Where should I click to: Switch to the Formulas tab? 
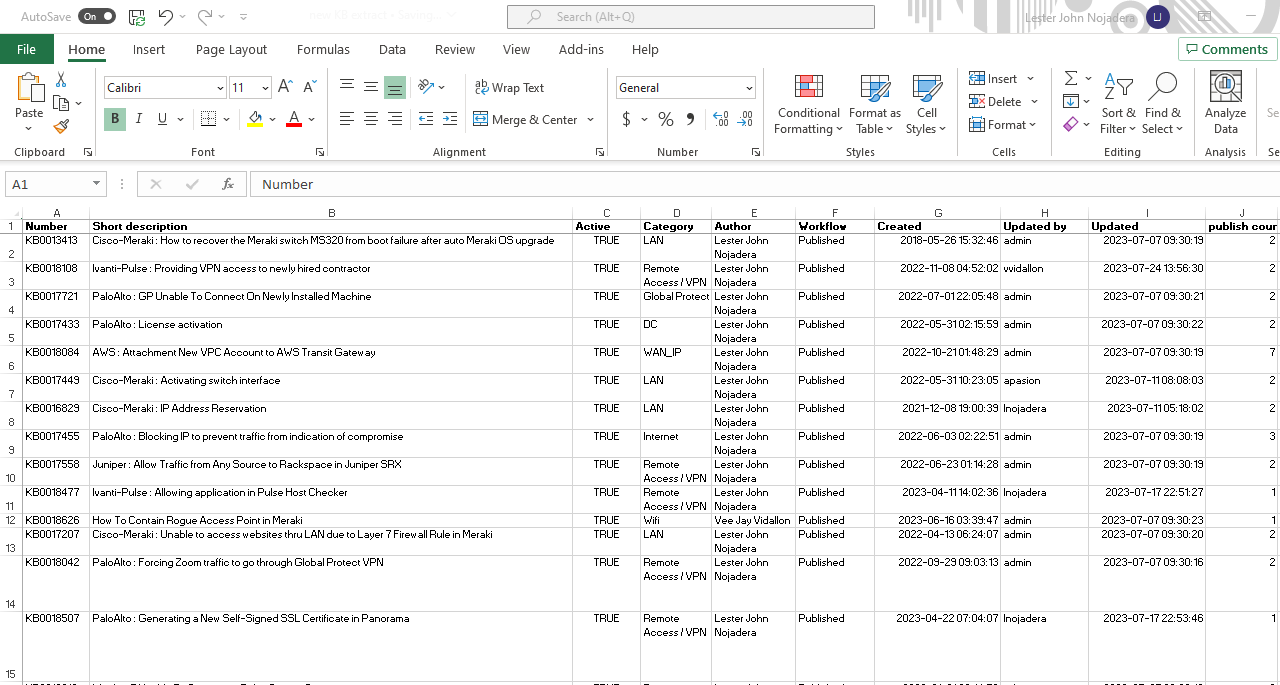pos(323,49)
